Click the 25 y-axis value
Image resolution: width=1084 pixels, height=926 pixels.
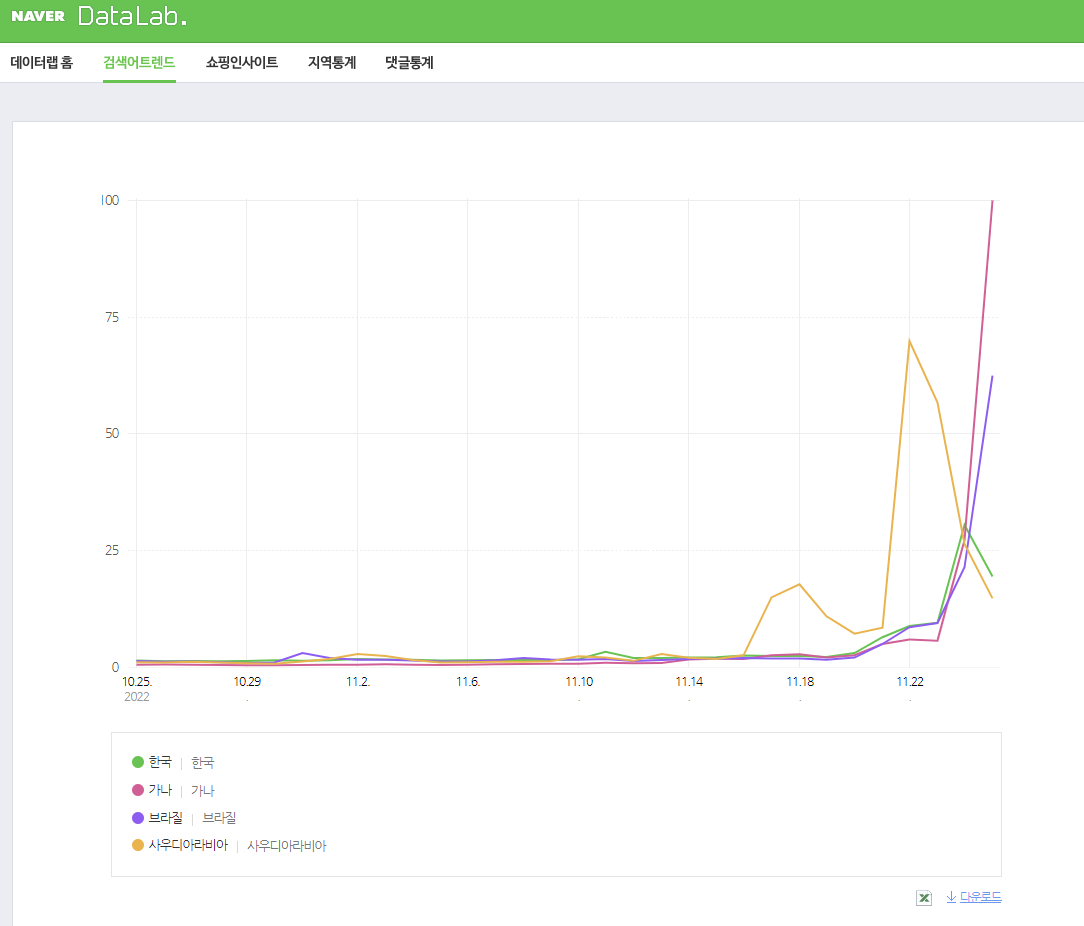(112, 550)
